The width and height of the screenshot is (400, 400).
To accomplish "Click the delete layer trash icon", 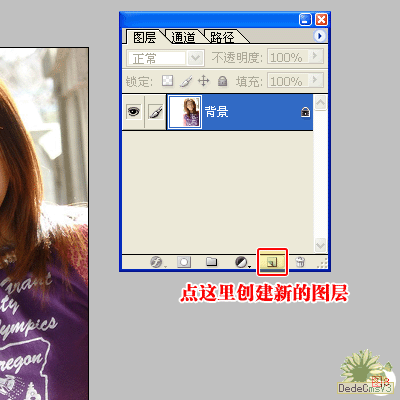I will tap(300, 262).
